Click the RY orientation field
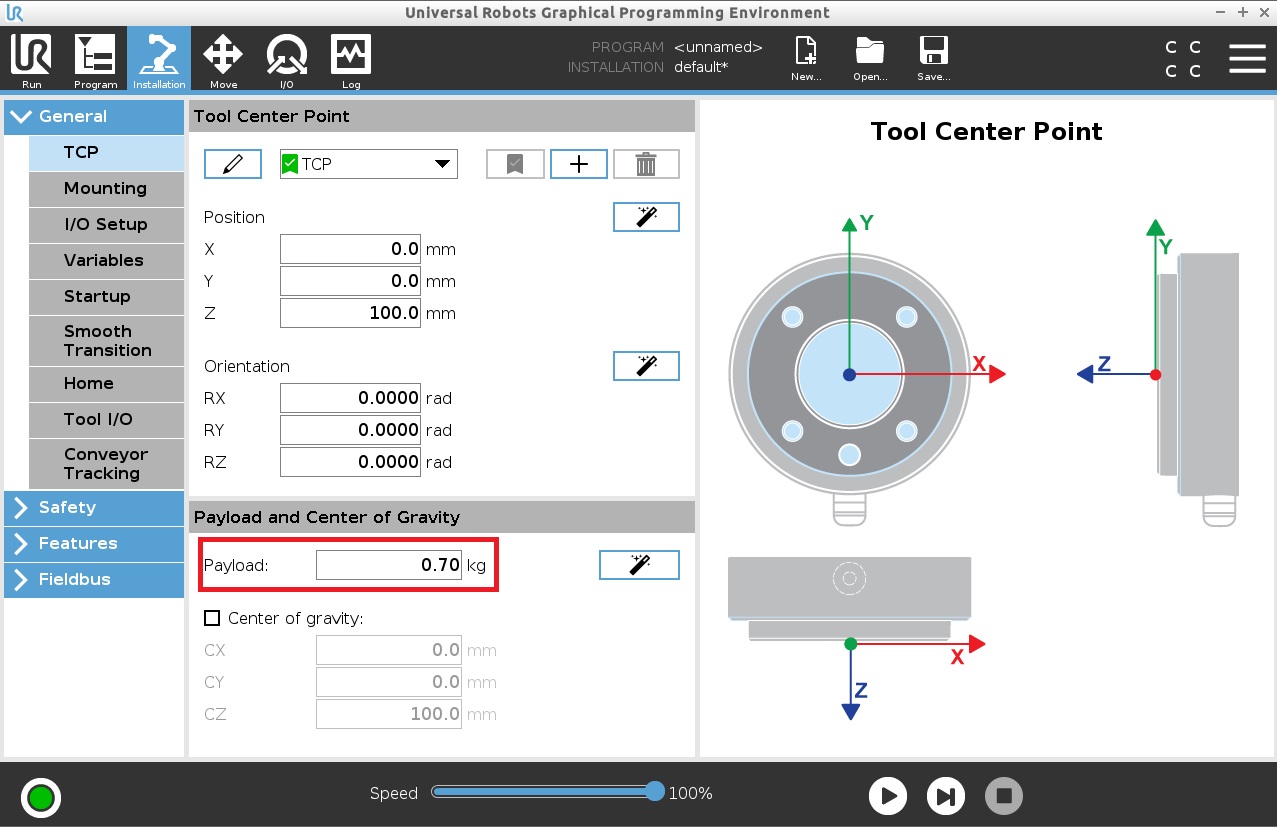The height and width of the screenshot is (827, 1277). [351, 430]
